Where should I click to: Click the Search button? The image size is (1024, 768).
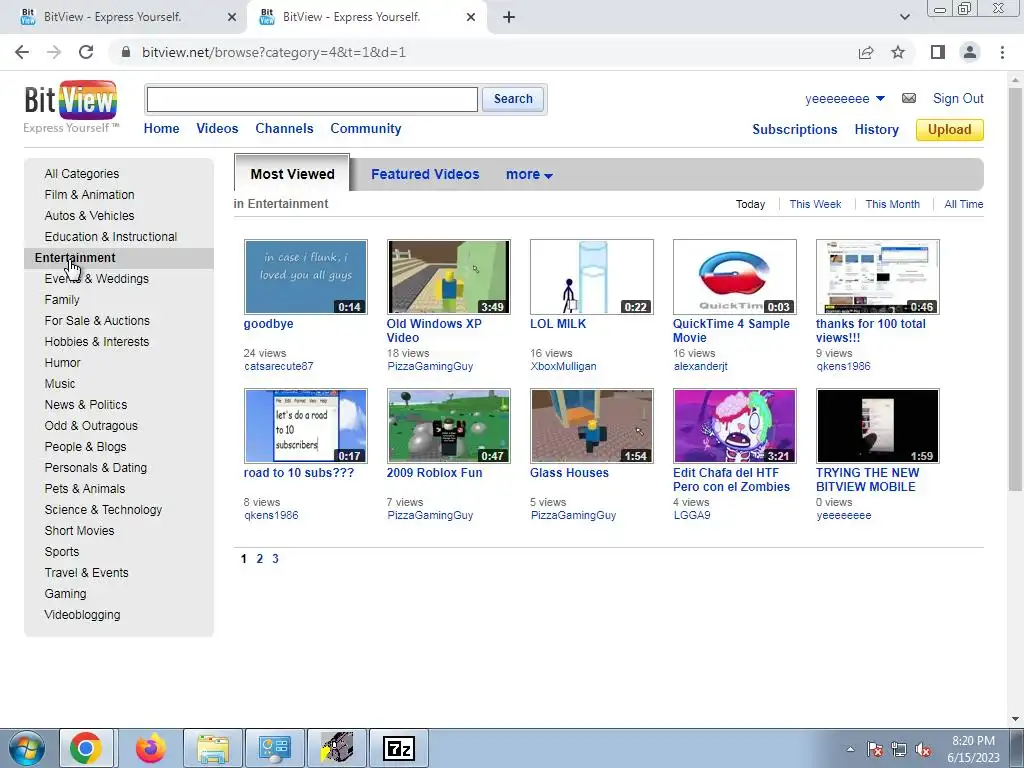513,99
